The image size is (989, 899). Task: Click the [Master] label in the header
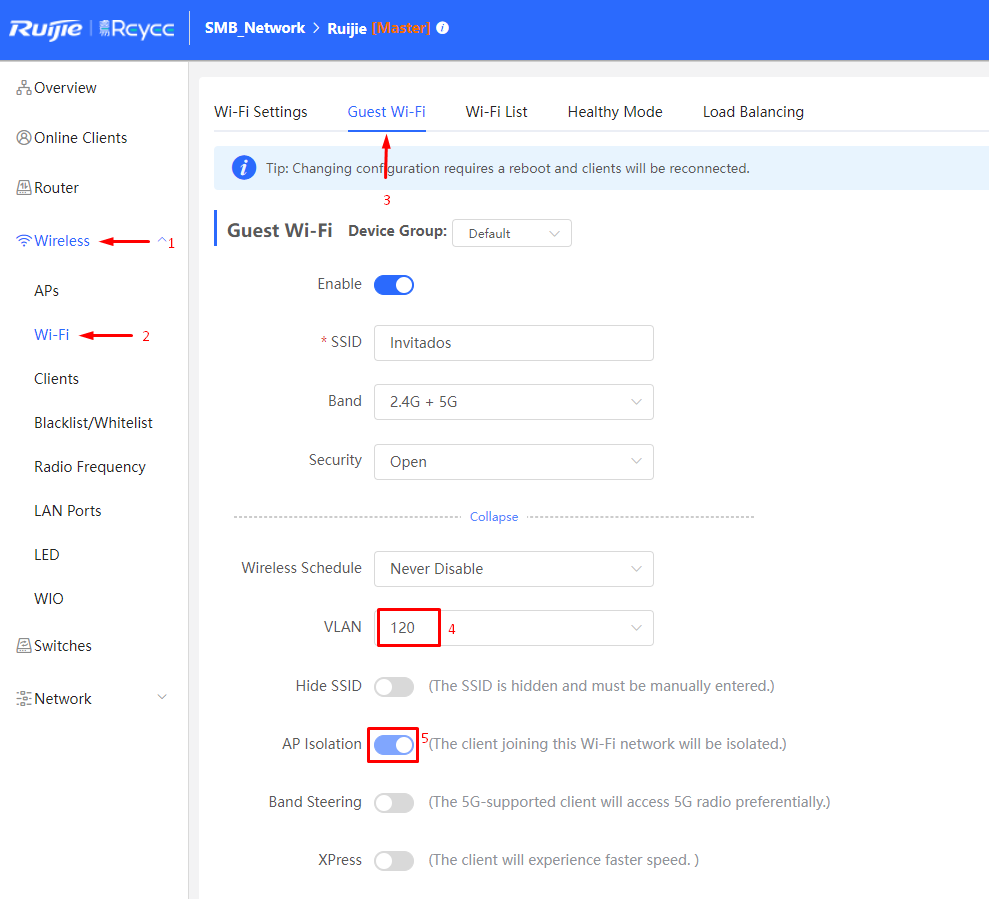tap(401, 28)
